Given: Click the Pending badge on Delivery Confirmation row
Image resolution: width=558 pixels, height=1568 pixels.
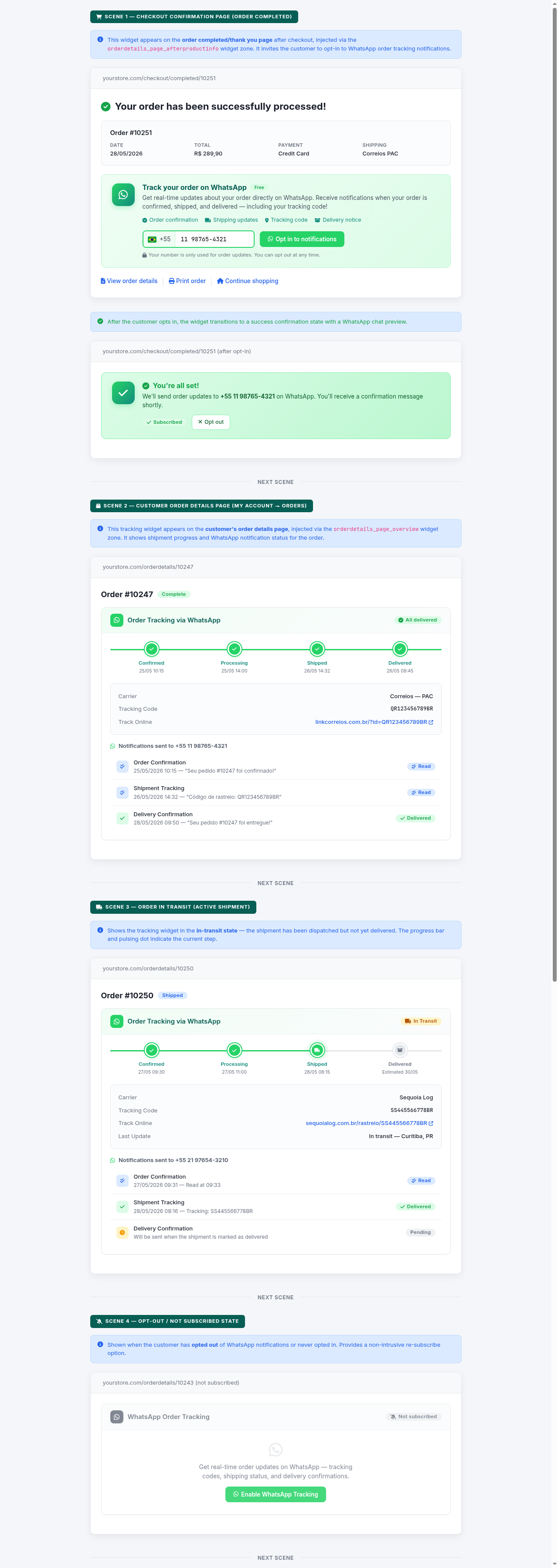Looking at the screenshot, I should point(420,1232).
